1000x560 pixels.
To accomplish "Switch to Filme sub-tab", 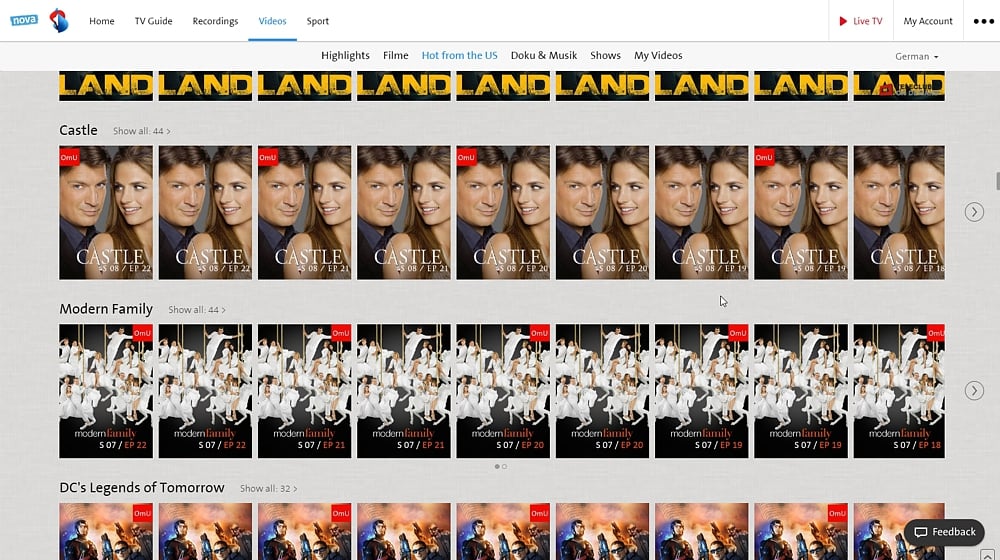I will [x=395, y=55].
